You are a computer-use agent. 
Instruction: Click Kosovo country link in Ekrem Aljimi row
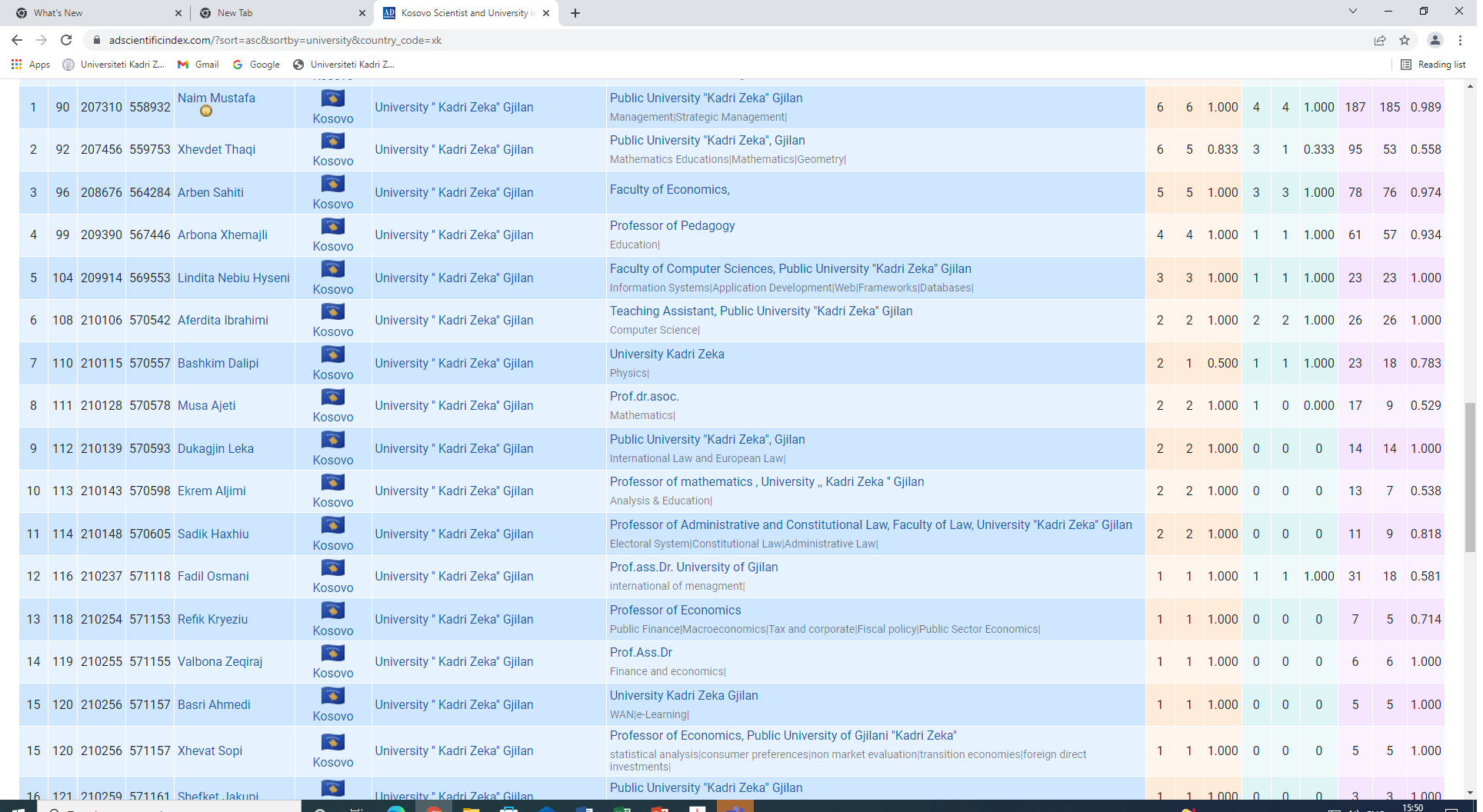click(x=333, y=503)
